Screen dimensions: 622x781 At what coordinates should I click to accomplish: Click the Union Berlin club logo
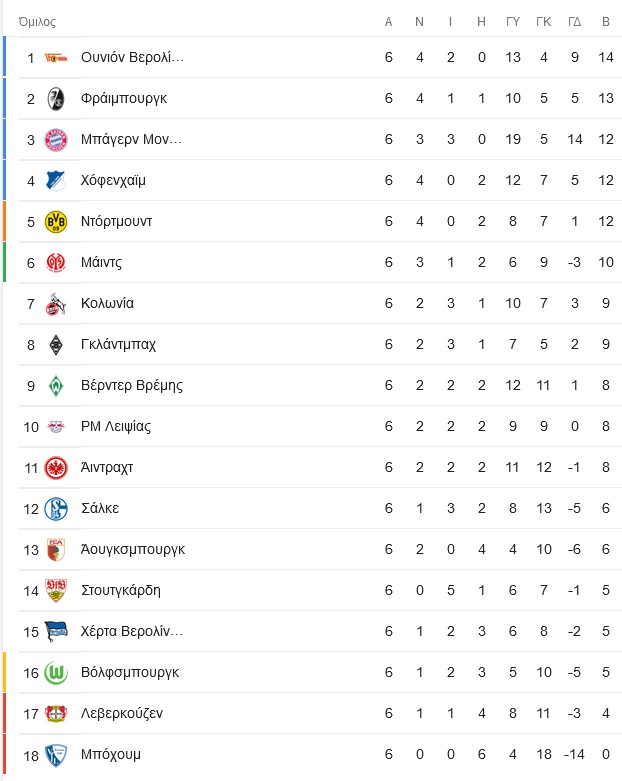56,58
